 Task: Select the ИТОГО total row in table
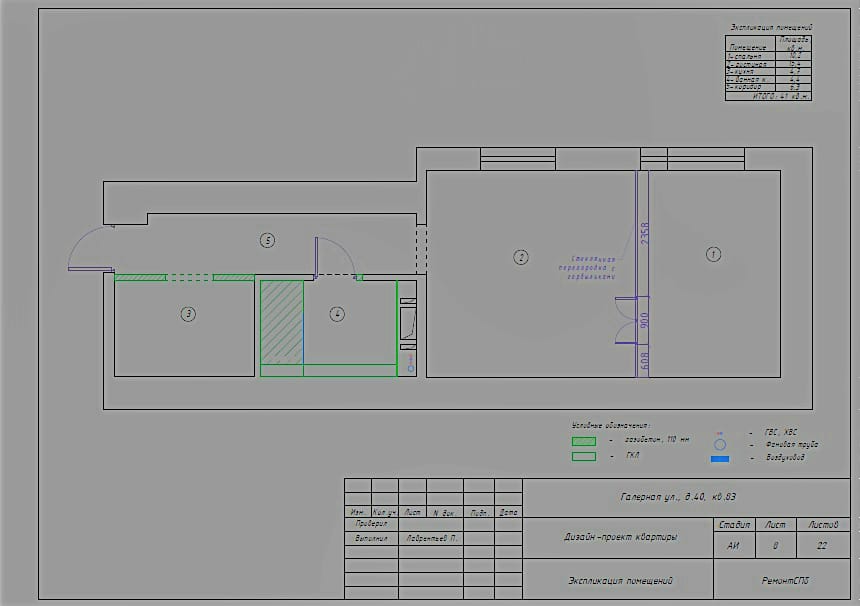(768, 96)
